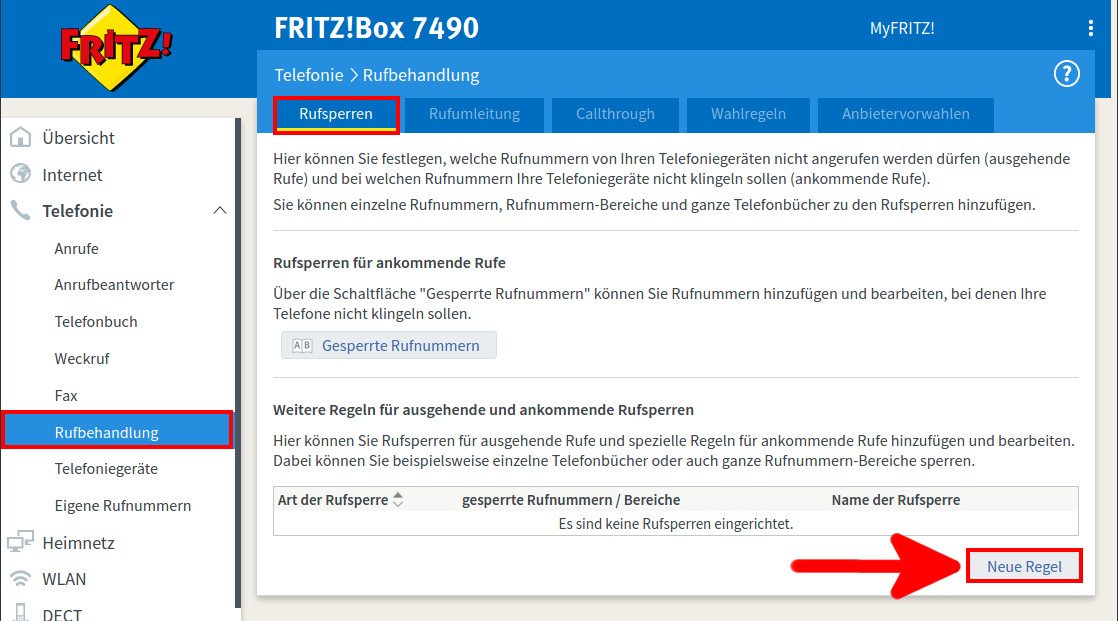
Task: Open Telefoniegeräte in sidebar
Action: point(106,468)
